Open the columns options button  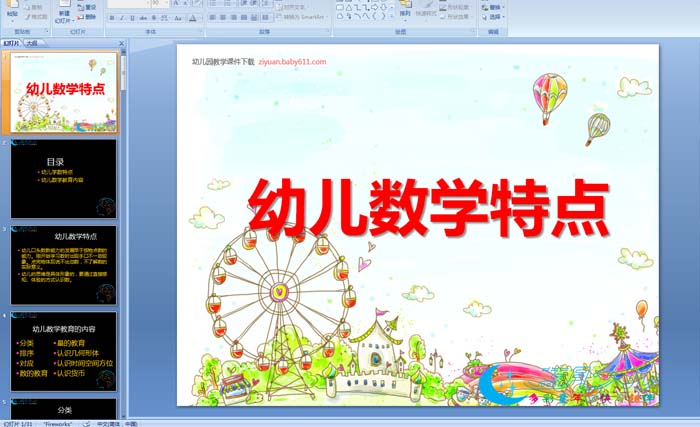(266, 17)
